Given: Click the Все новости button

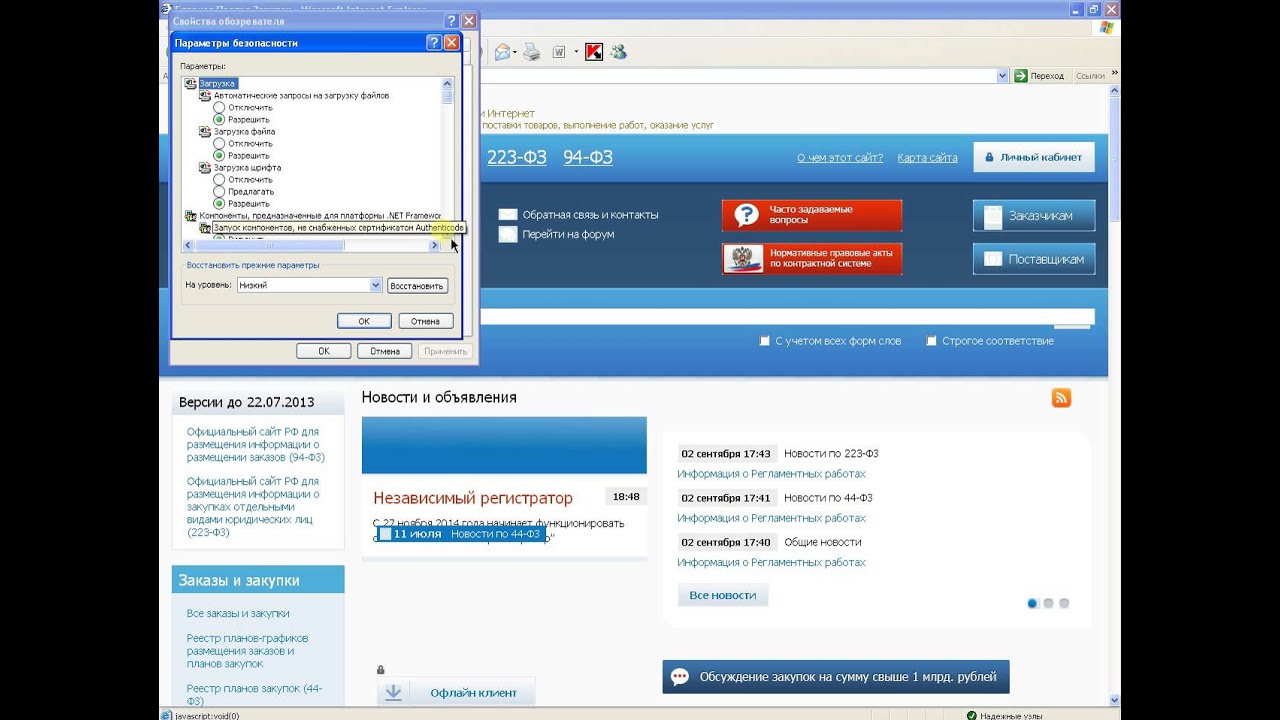Looking at the screenshot, I should point(723,595).
